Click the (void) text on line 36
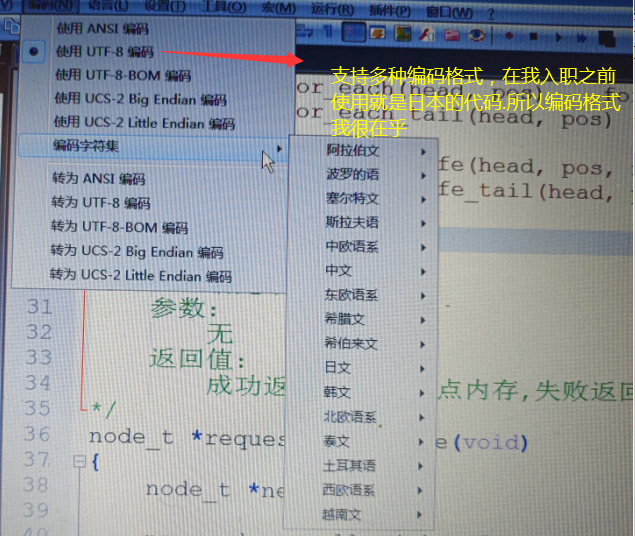 click(491, 442)
